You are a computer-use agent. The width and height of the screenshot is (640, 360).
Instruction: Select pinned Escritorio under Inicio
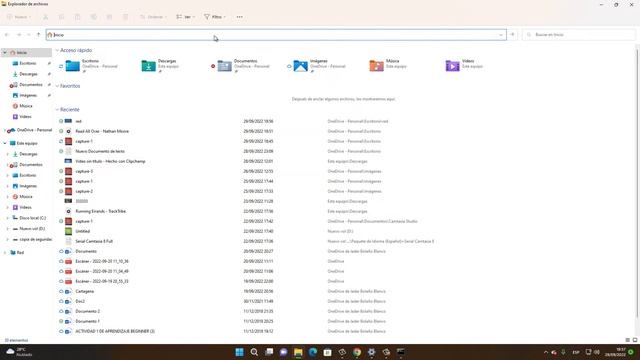27,63
